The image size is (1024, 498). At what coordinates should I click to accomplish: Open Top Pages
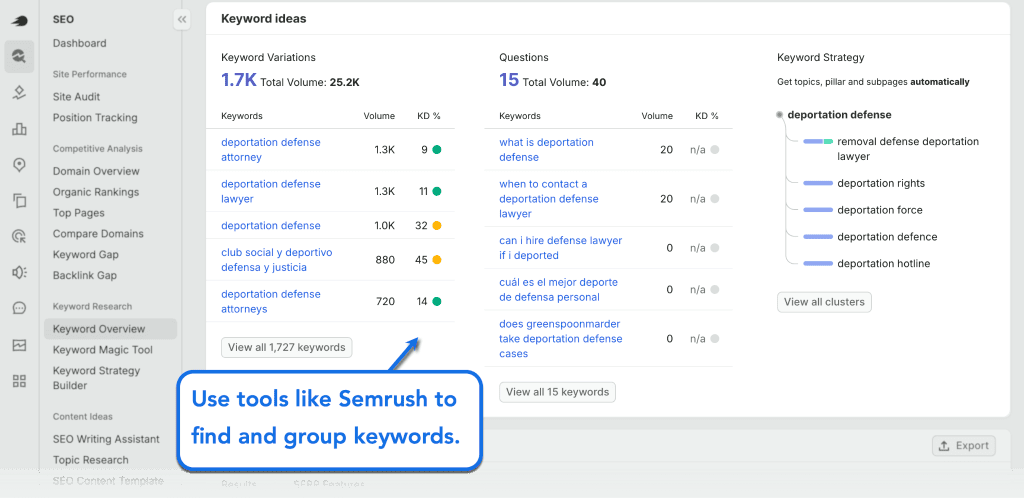click(78, 213)
